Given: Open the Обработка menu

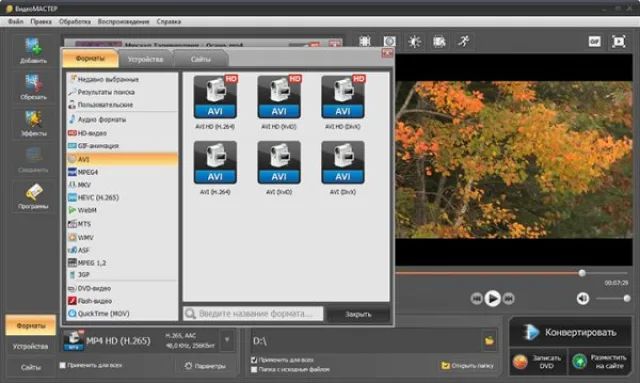Looking at the screenshot, I should pyautogui.click(x=75, y=22).
